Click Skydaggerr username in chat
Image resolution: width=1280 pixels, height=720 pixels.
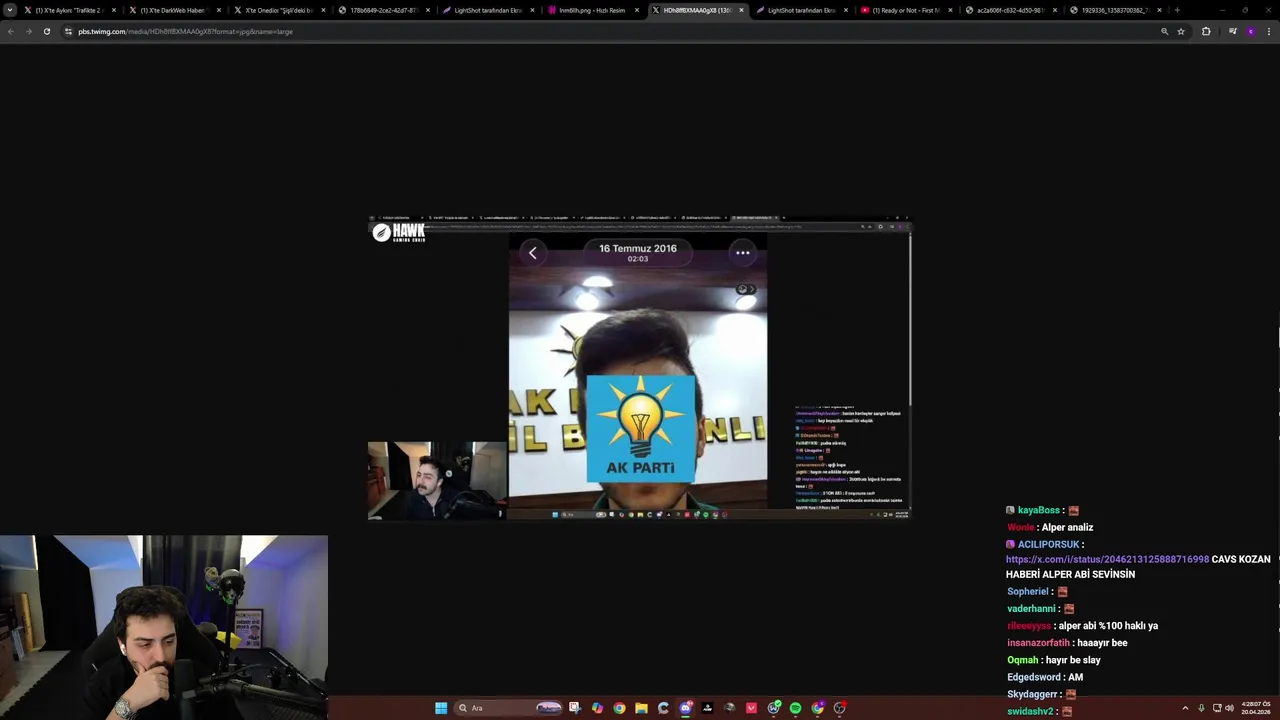point(1034,694)
